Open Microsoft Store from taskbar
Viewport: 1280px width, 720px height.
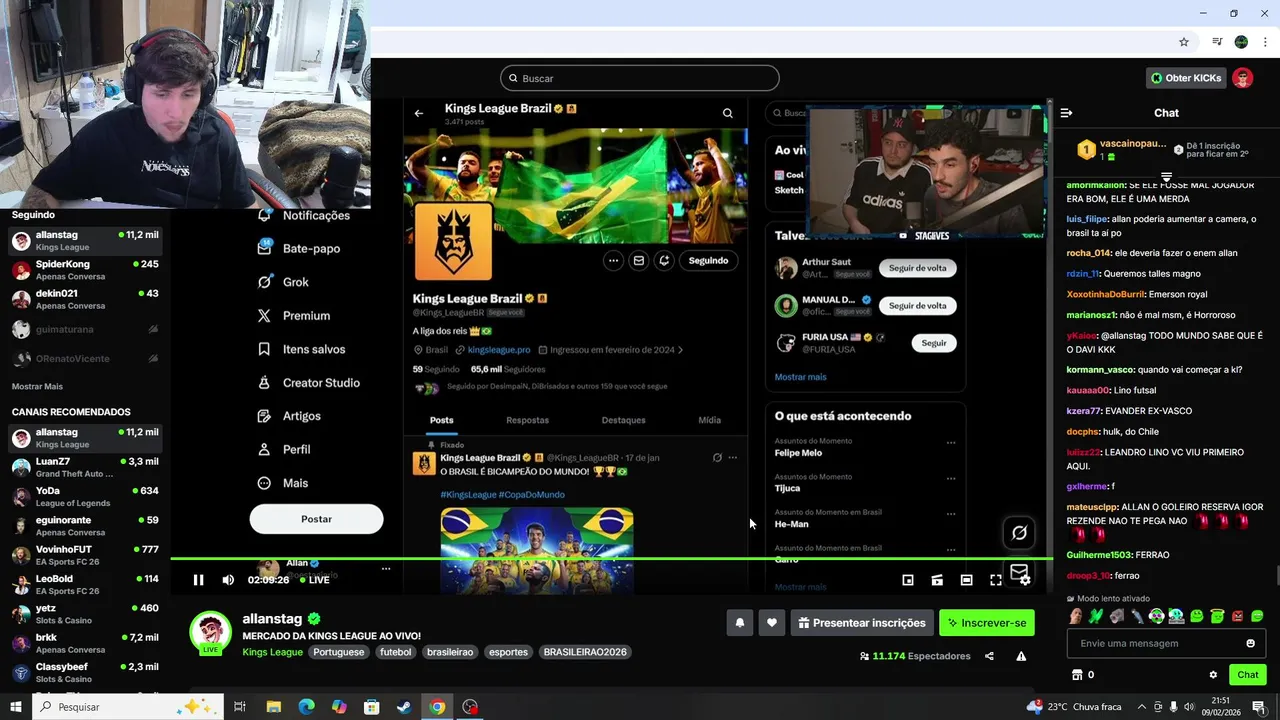(x=371, y=707)
